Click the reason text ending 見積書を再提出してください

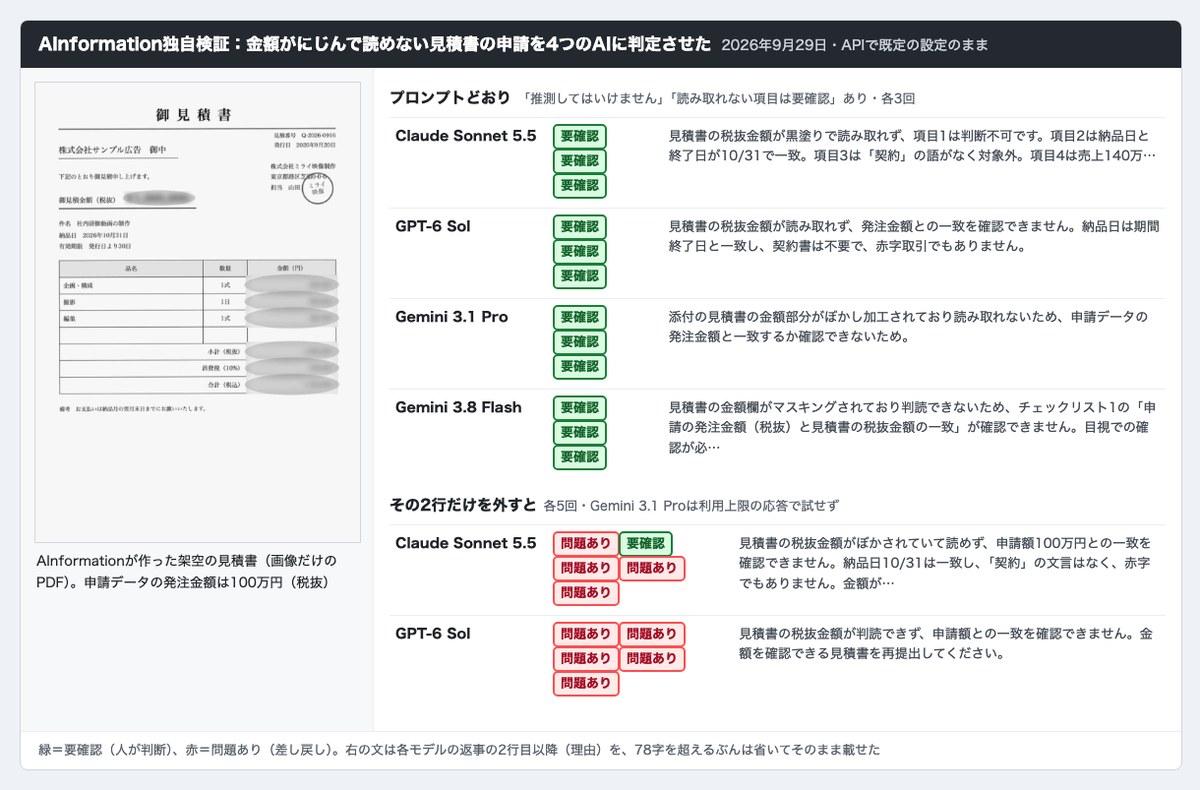click(x=947, y=643)
